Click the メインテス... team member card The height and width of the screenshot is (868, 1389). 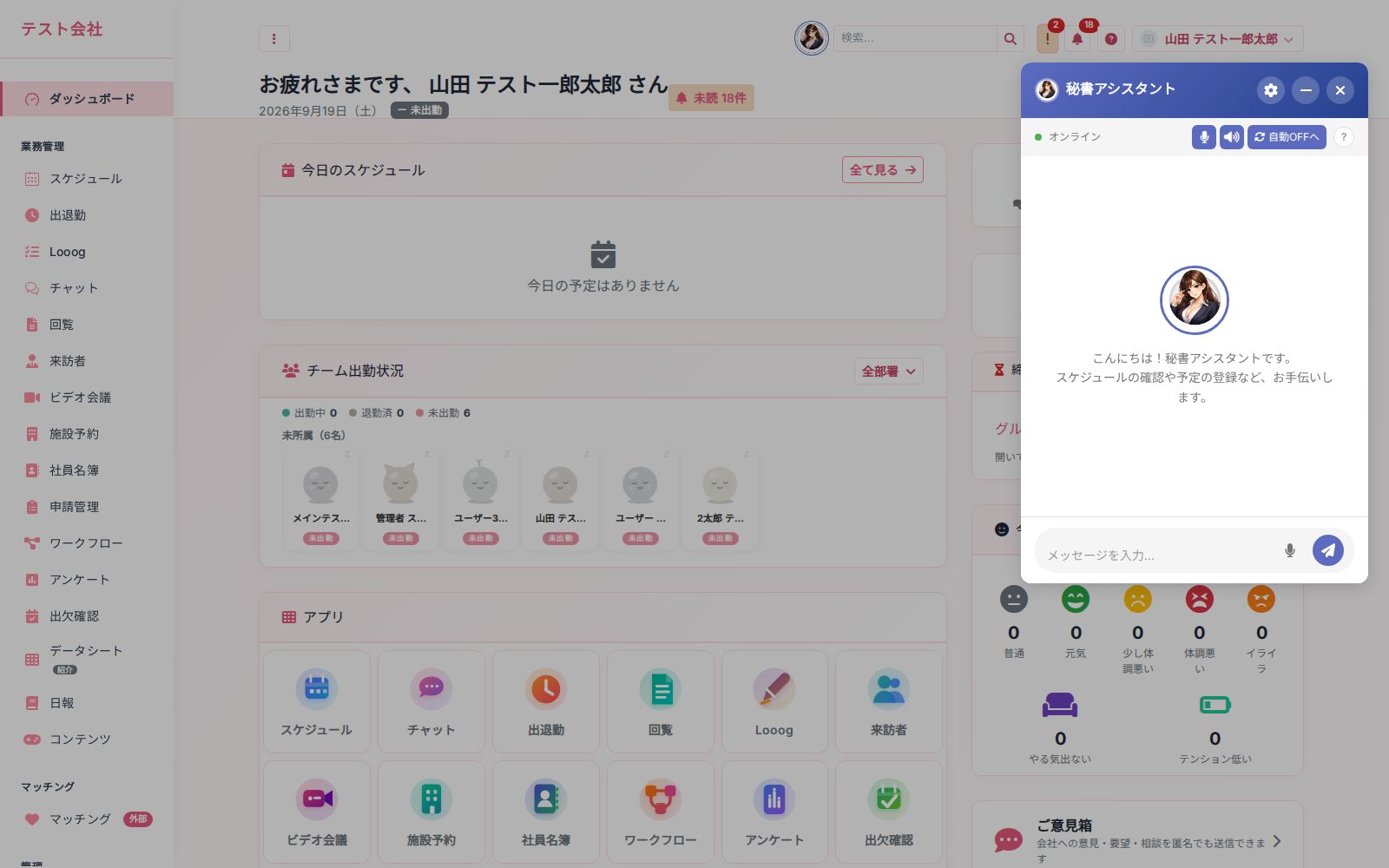point(320,500)
